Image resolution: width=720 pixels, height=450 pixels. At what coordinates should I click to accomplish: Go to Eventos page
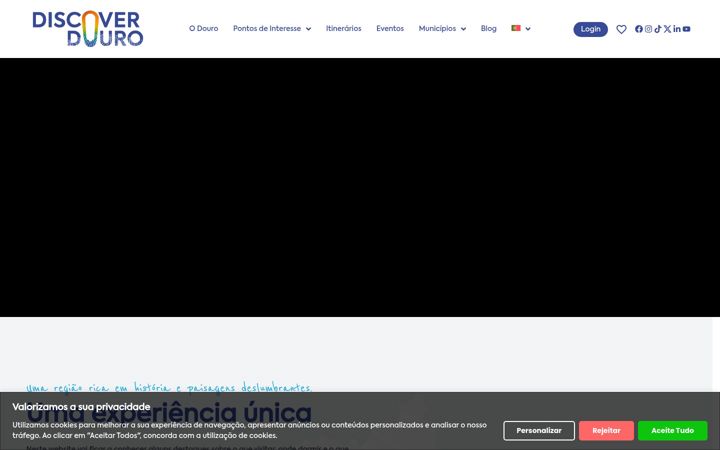[390, 28]
